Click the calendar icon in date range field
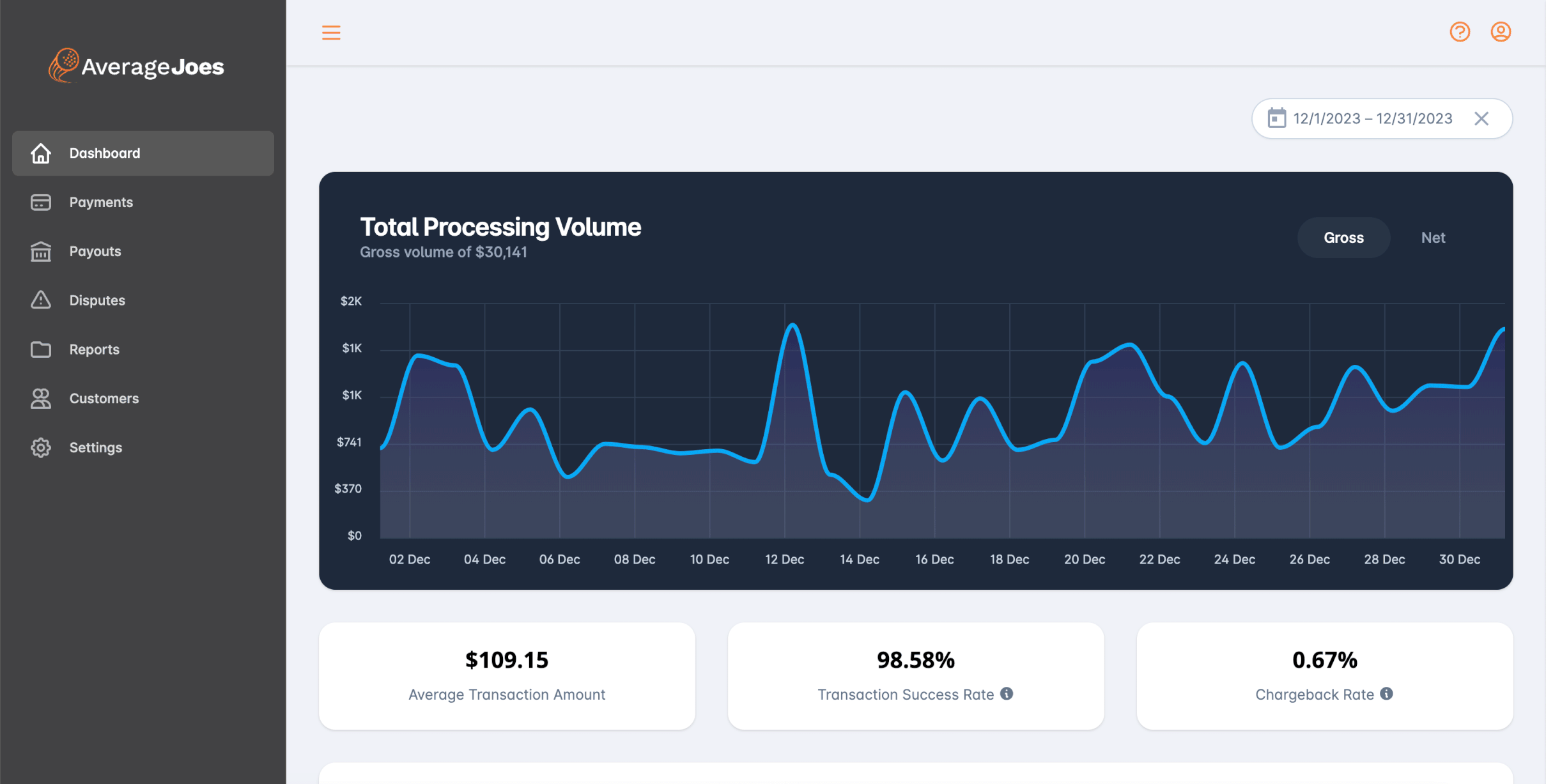Image resolution: width=1546 pixels, height=784 pixels. (x=1276, y=118)
